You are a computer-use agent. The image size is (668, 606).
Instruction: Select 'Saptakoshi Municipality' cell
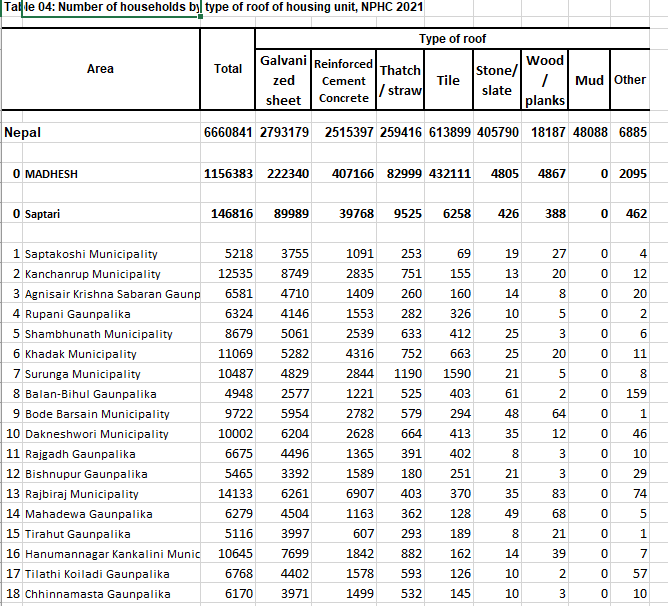[111, 254]
